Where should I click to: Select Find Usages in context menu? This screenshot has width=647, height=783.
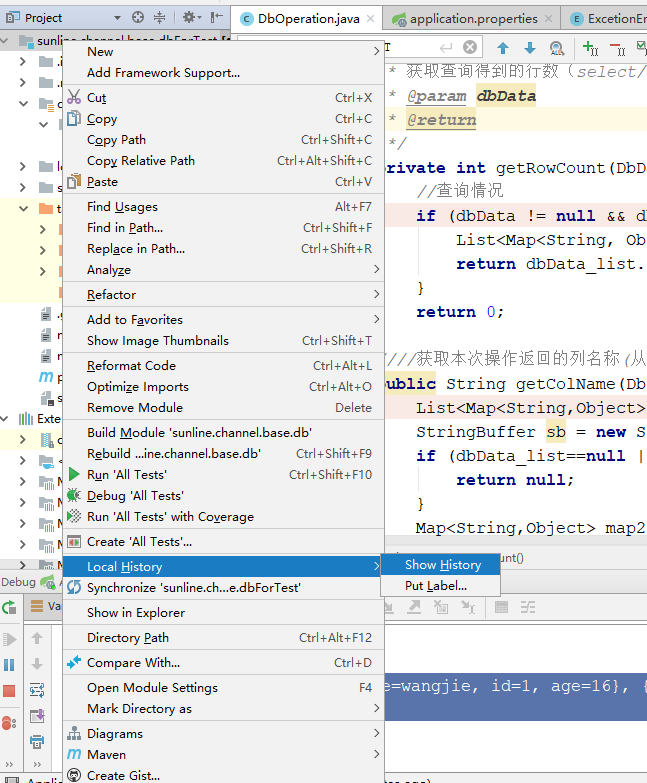pyautogui.click(x=224, y=206)
